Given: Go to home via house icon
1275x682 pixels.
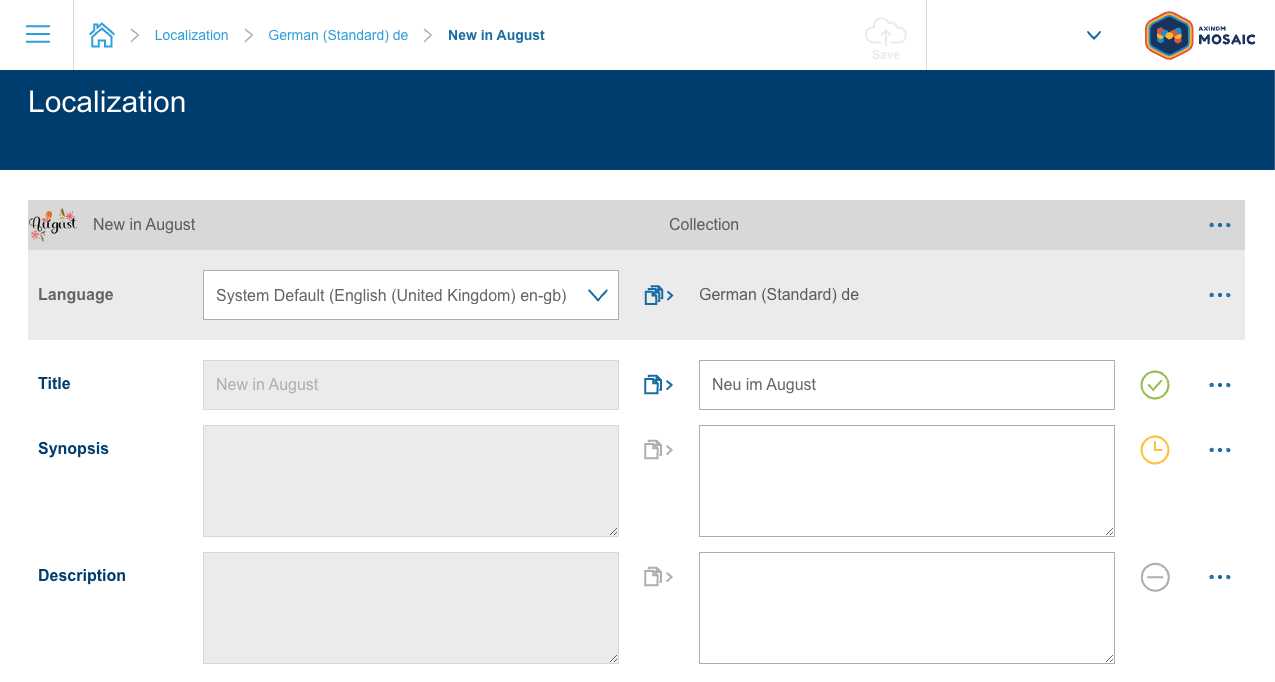Looking at the screenshot, I should click(x=102, y=35).
